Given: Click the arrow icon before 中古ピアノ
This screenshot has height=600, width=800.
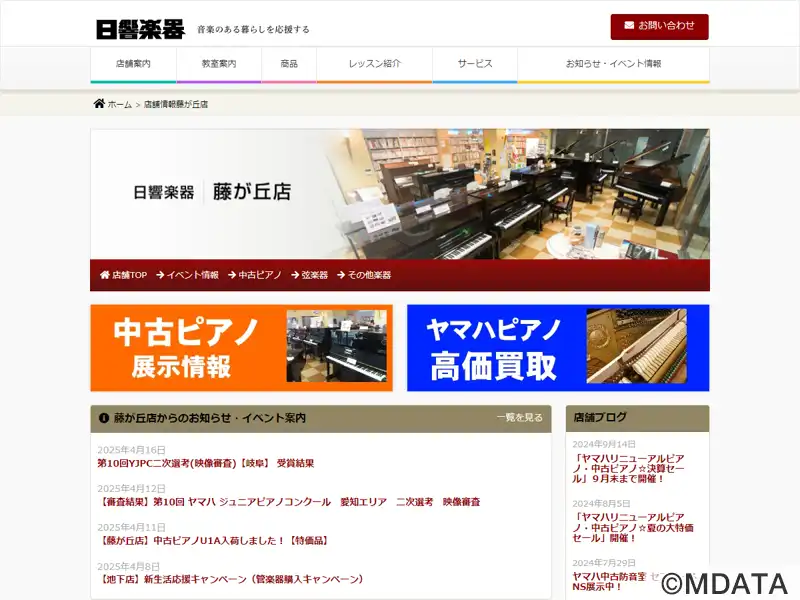Looking at the screenshot, I should point(232,275).
